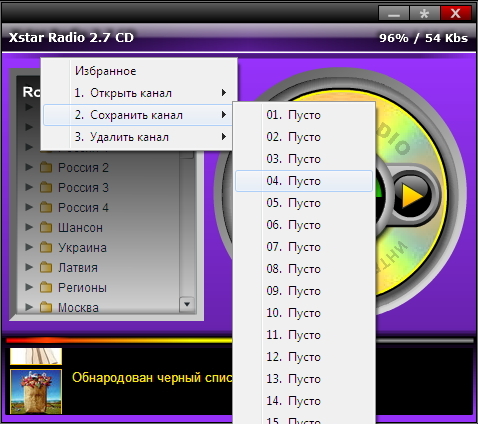Open the 'Обнародован черный список' news headline

pos(152,378)
